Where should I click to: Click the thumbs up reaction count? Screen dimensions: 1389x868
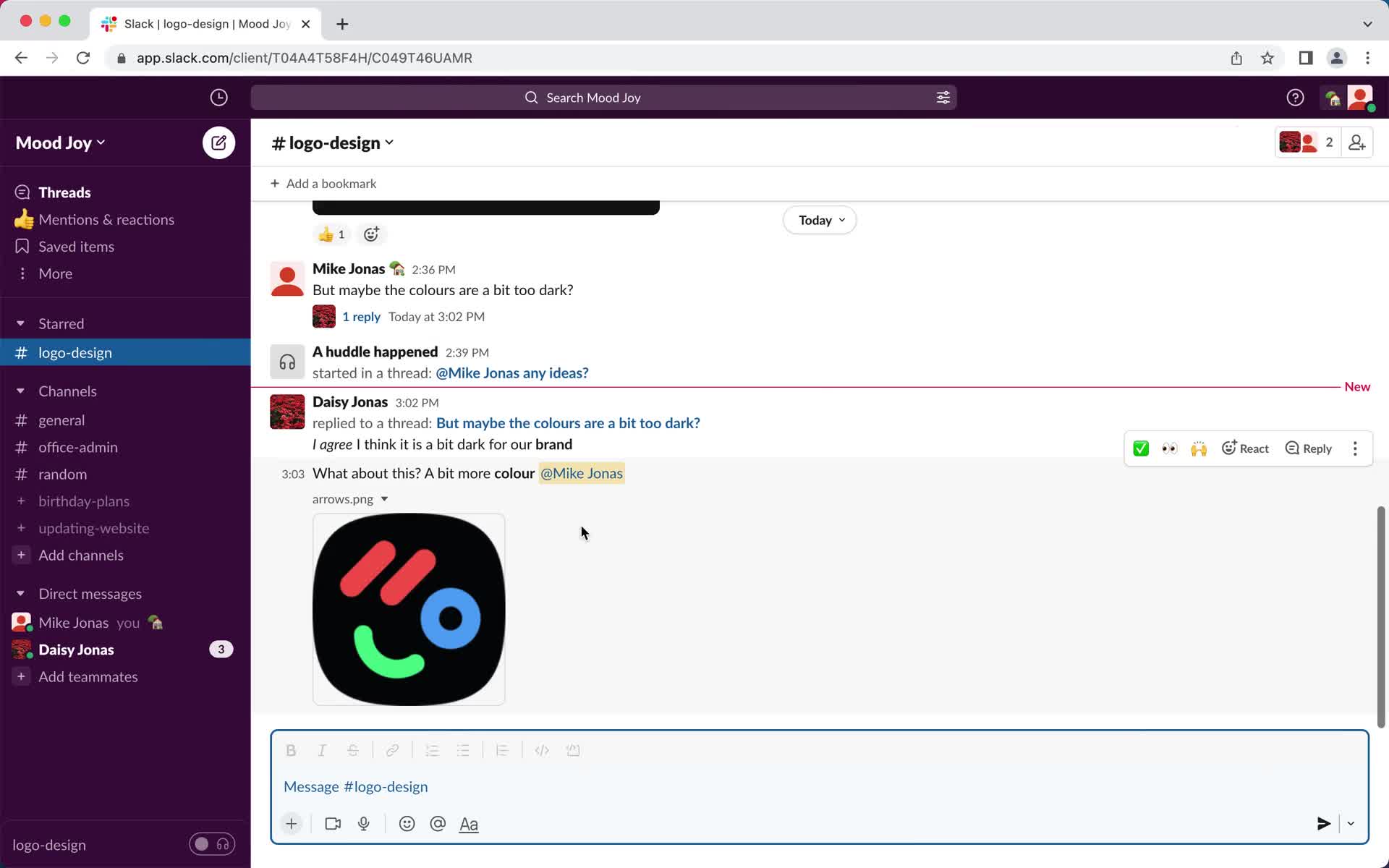[332, 234]
